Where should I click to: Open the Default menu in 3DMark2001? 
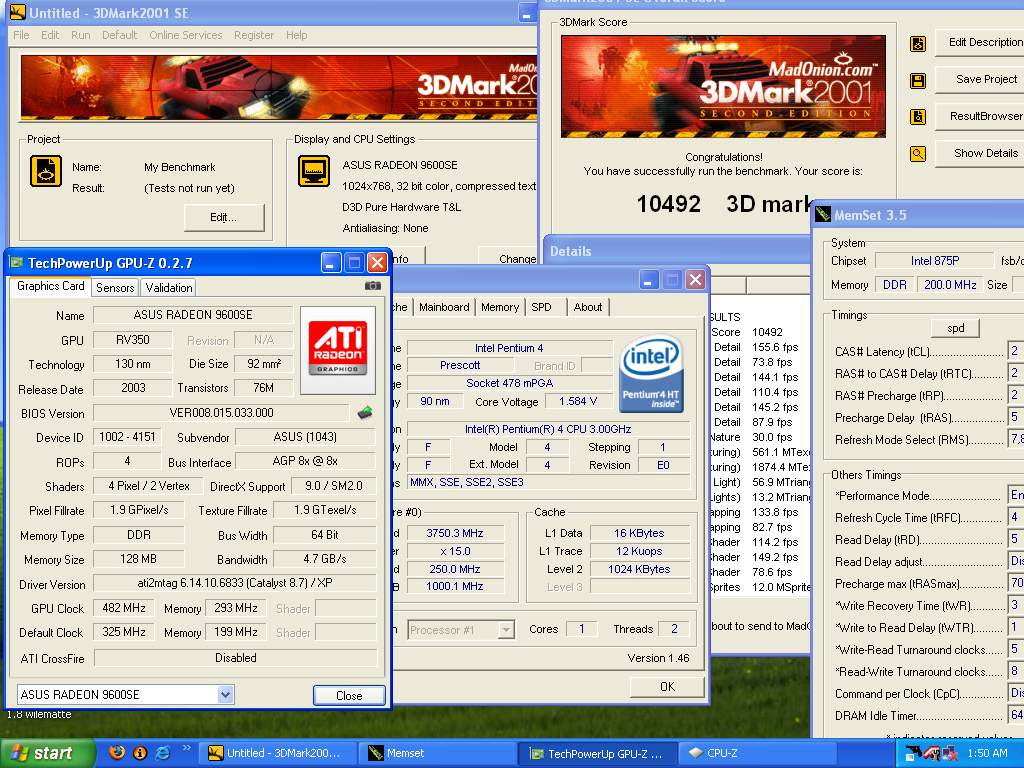[120, 35]
